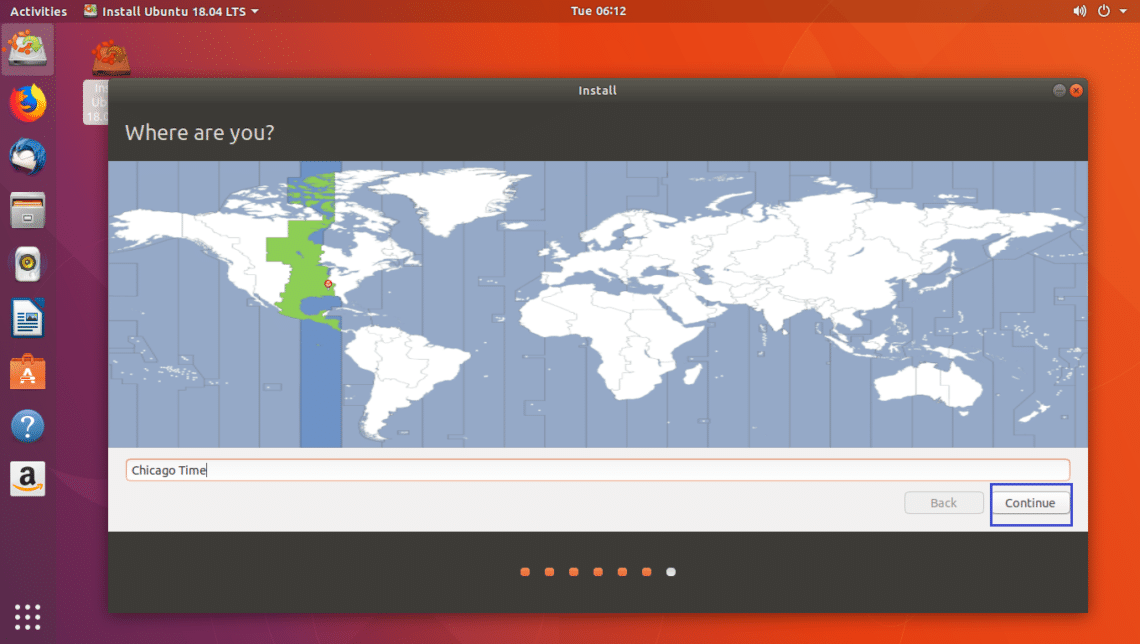1140x644 pixels.
Task: Open the Files manager in the dock
Action: (x=28, y=211)
